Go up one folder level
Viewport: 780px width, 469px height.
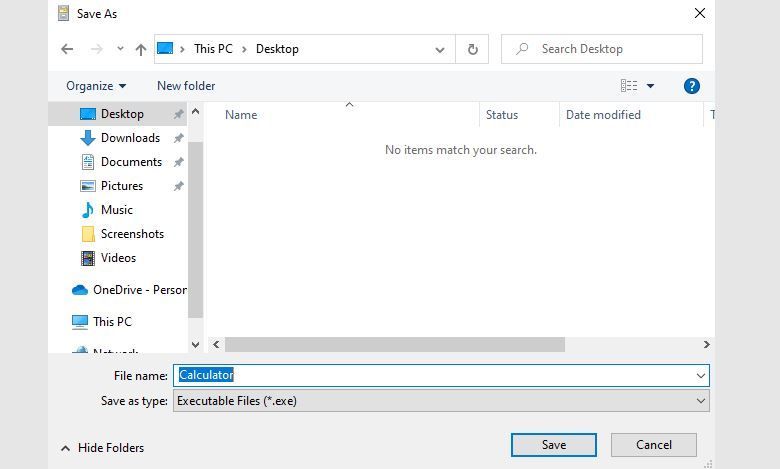tap(141, 49)
